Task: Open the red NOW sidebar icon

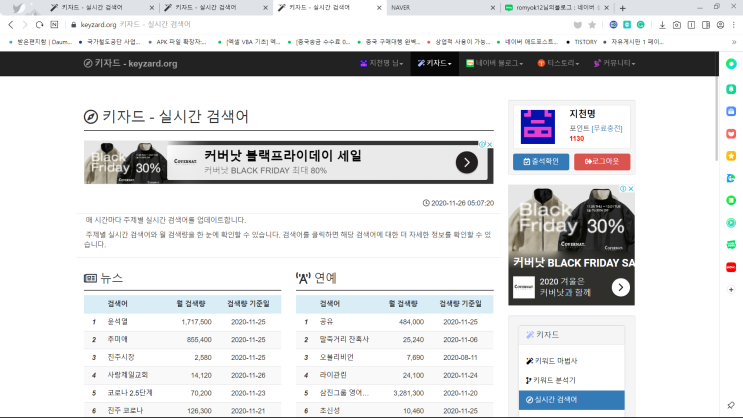Action: (731, 267)
